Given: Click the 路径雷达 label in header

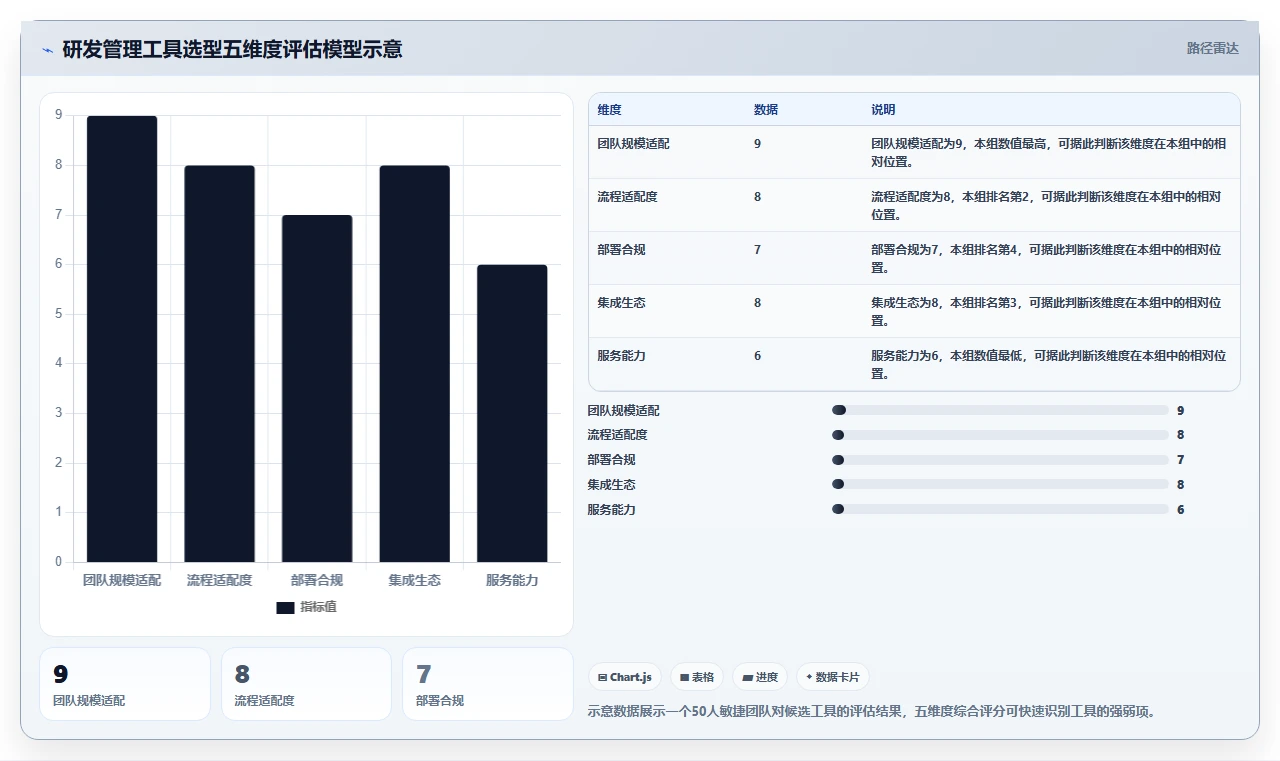Looking at the screenshot, I should tap(1212, 48).
